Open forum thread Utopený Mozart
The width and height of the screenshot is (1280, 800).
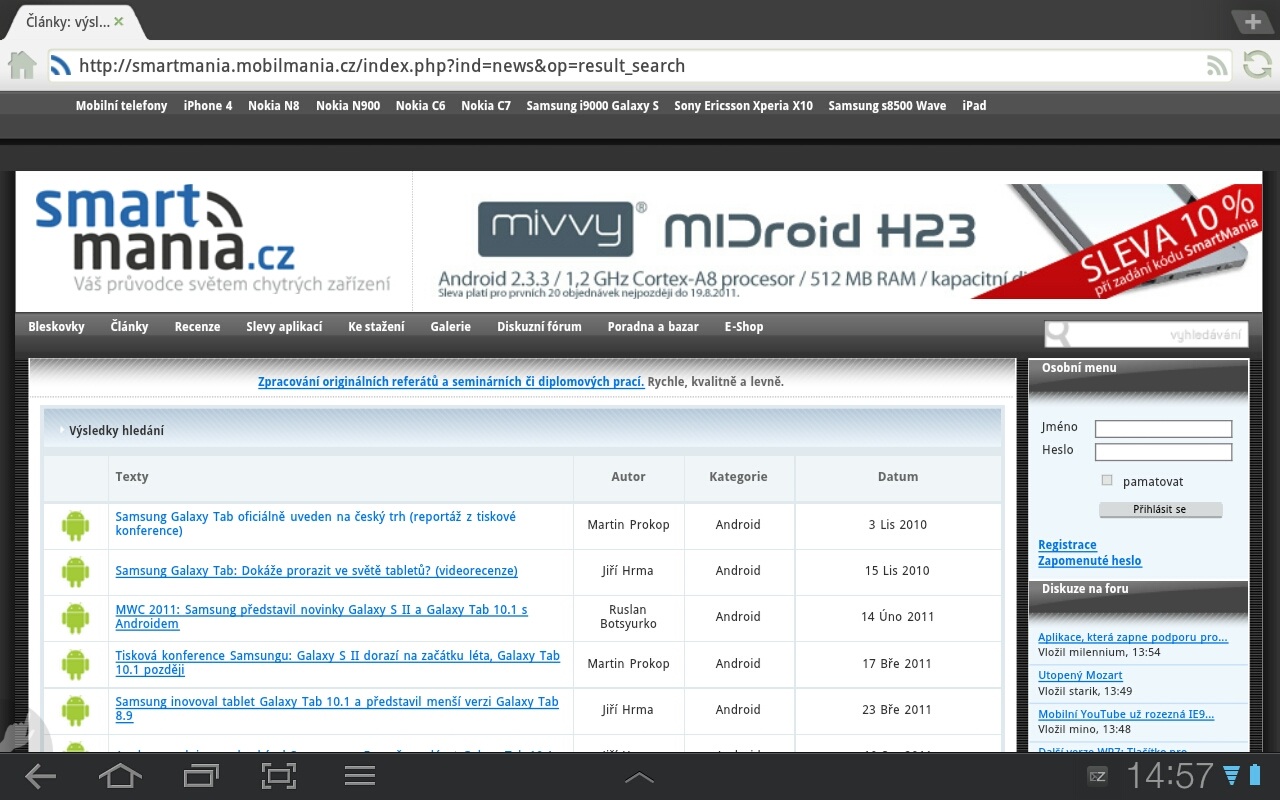[1080, 676]
